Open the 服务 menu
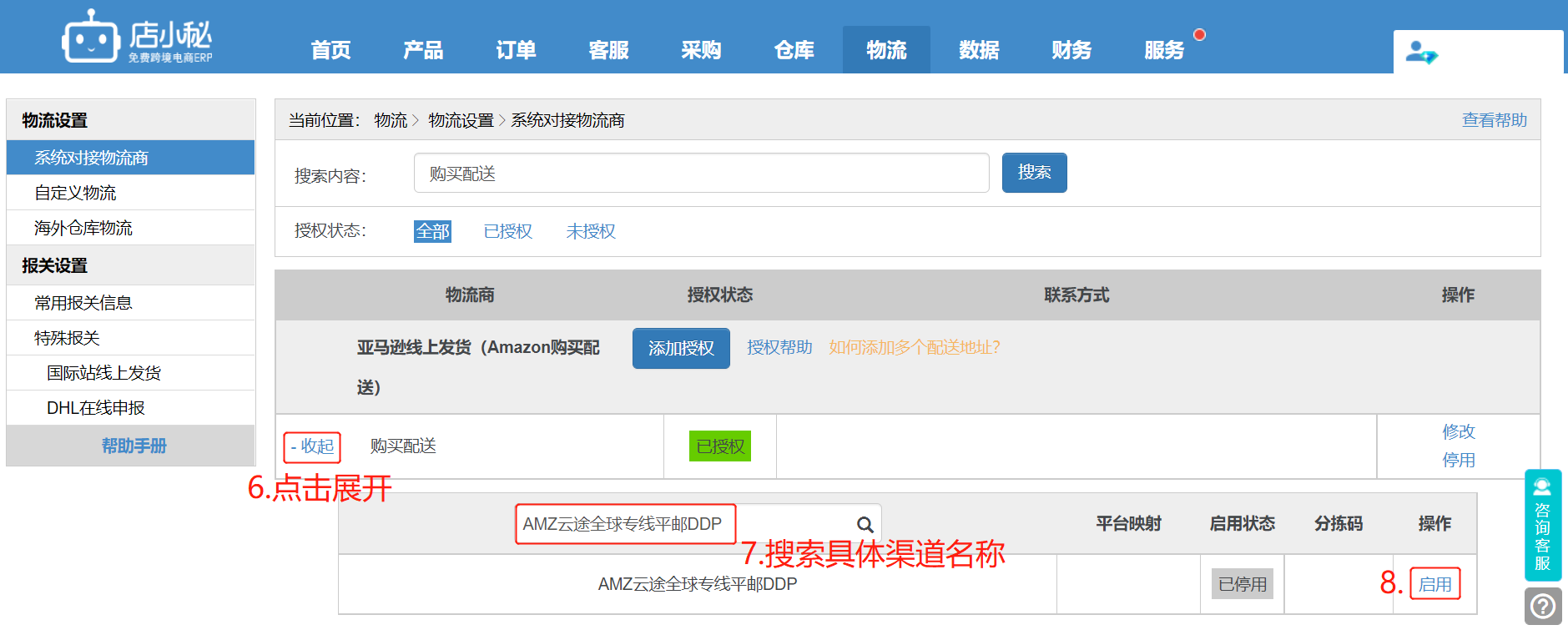The width and height of the screenshot is (1568, 630). pyautogui.click(x=1164, y=50)
